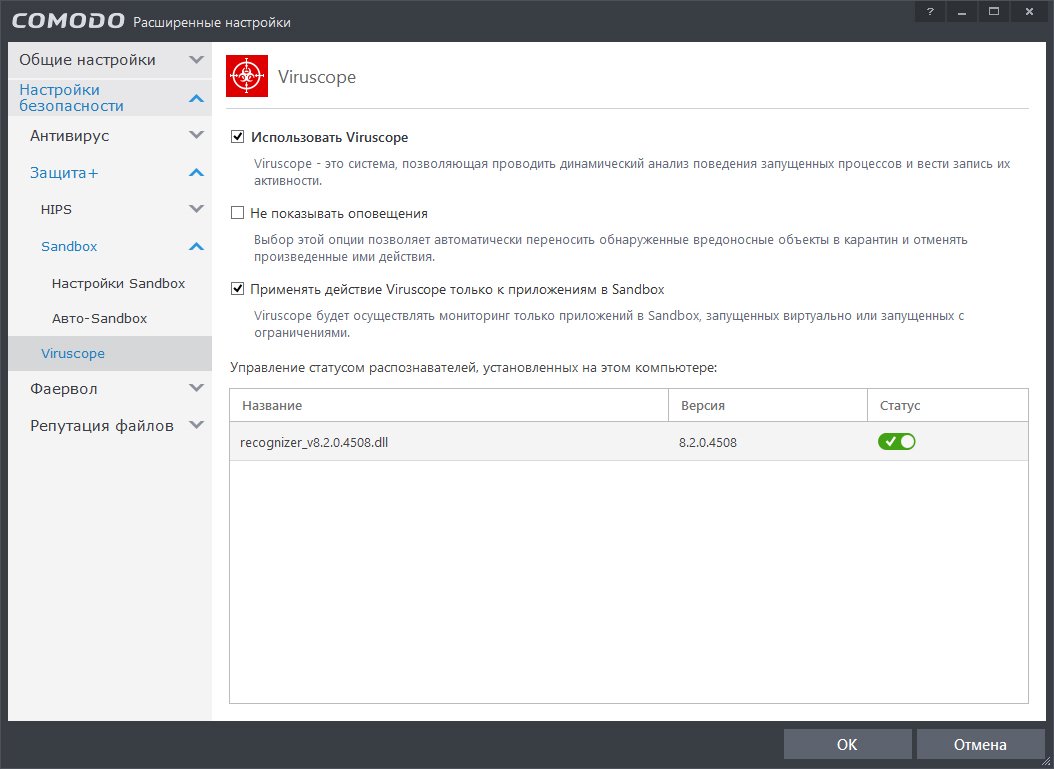Collapse the Защита+ chevron
This screenshot has width=1054, height=769.
tap(196, 173)
